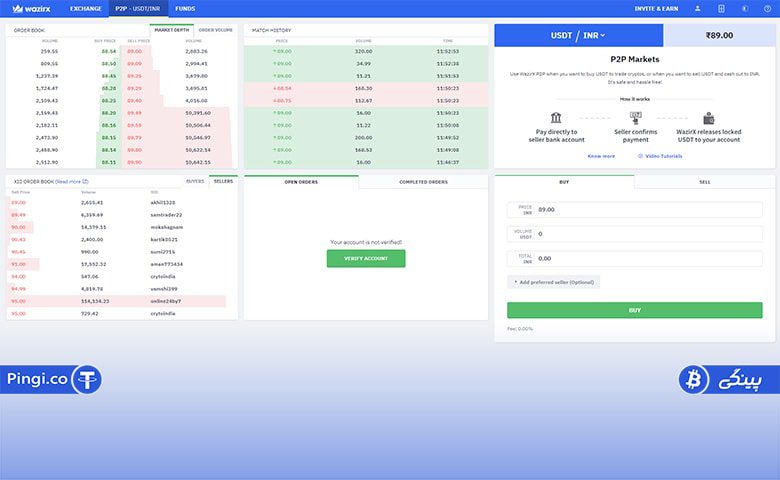
Task: Click the Price INR input field
Action: point(635,209)
